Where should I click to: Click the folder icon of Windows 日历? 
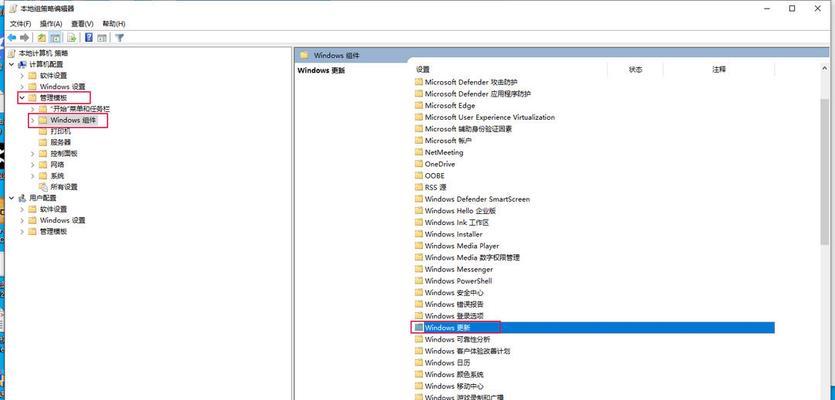[419, 363]
